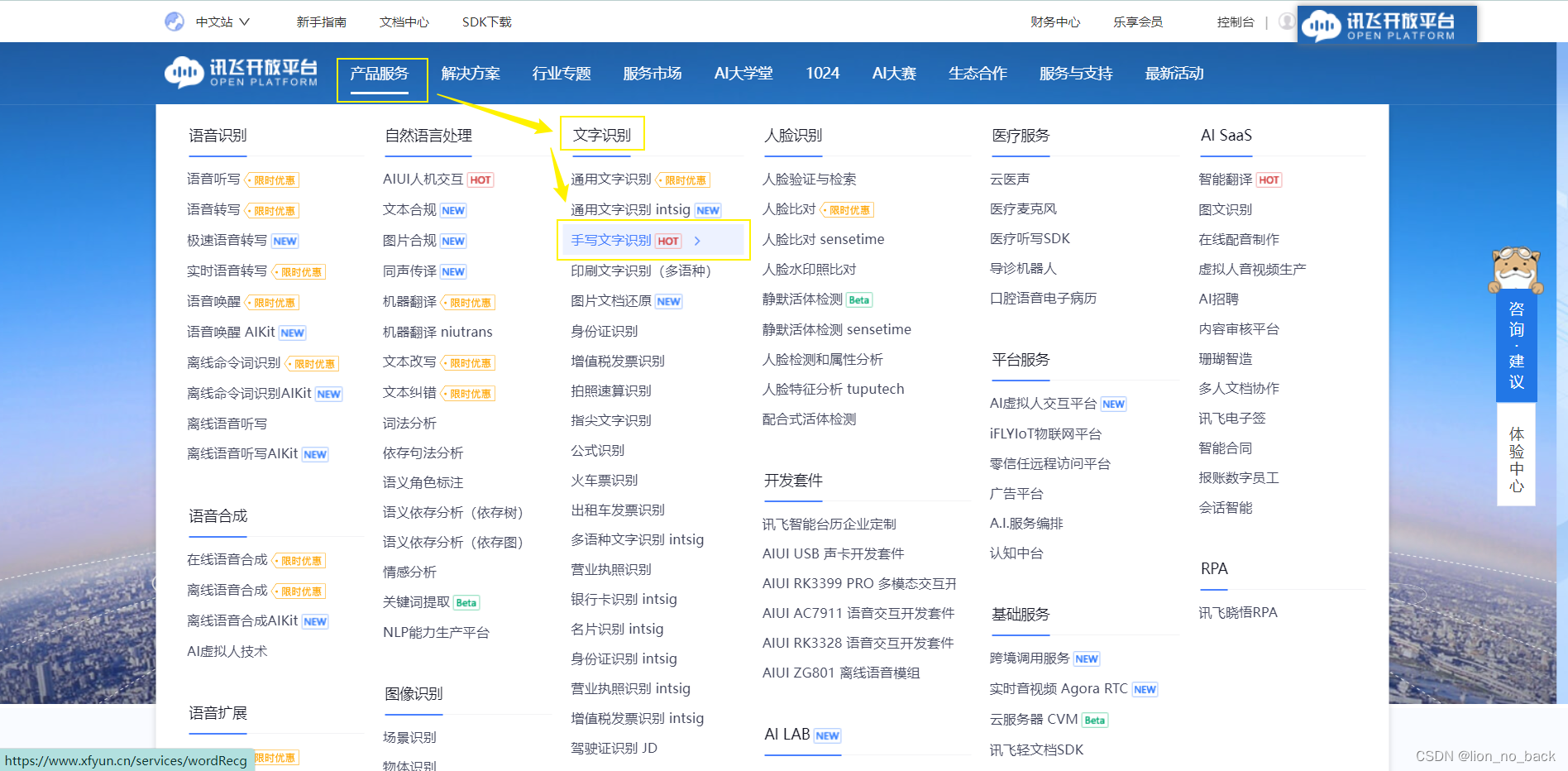Open 人脸特征分析 tuputech

point(833,389)
